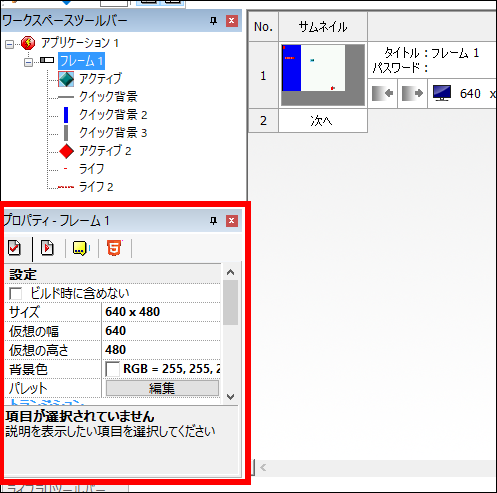
Task: Click the properties list scroll down arrow
Action: coord(230,397)
